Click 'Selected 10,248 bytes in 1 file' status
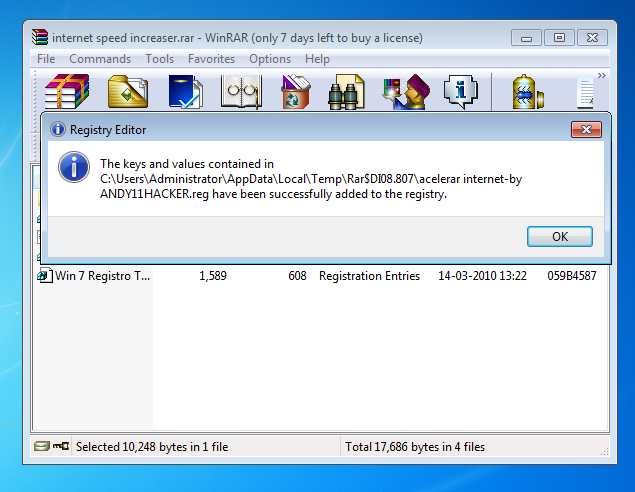Viewport: 635px width, 492px height. coord(152,447)
